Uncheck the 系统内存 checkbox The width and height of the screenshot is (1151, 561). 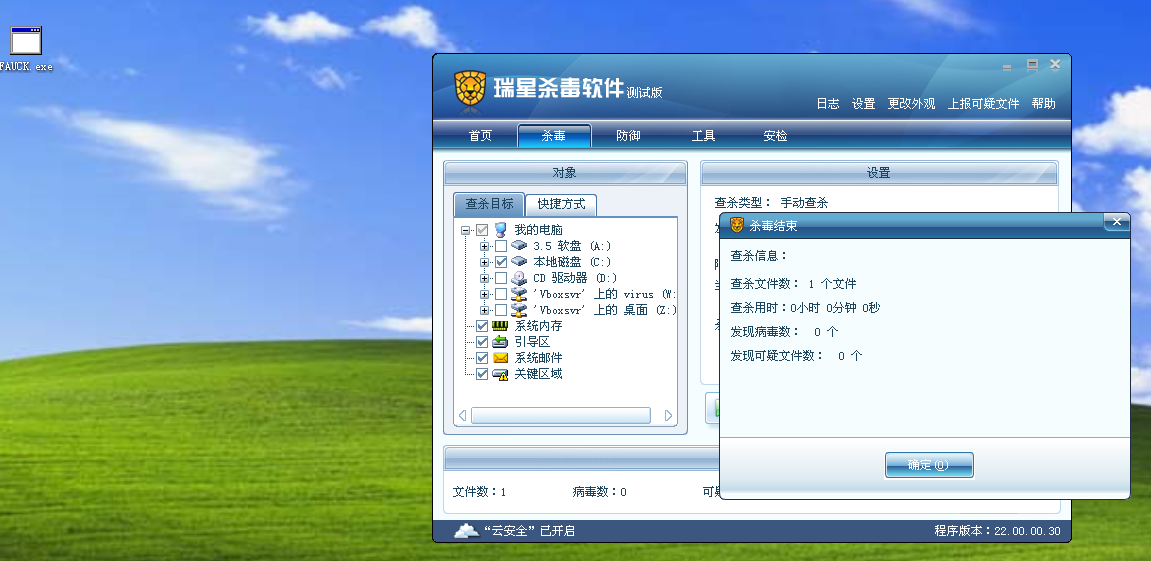(482, 326)
